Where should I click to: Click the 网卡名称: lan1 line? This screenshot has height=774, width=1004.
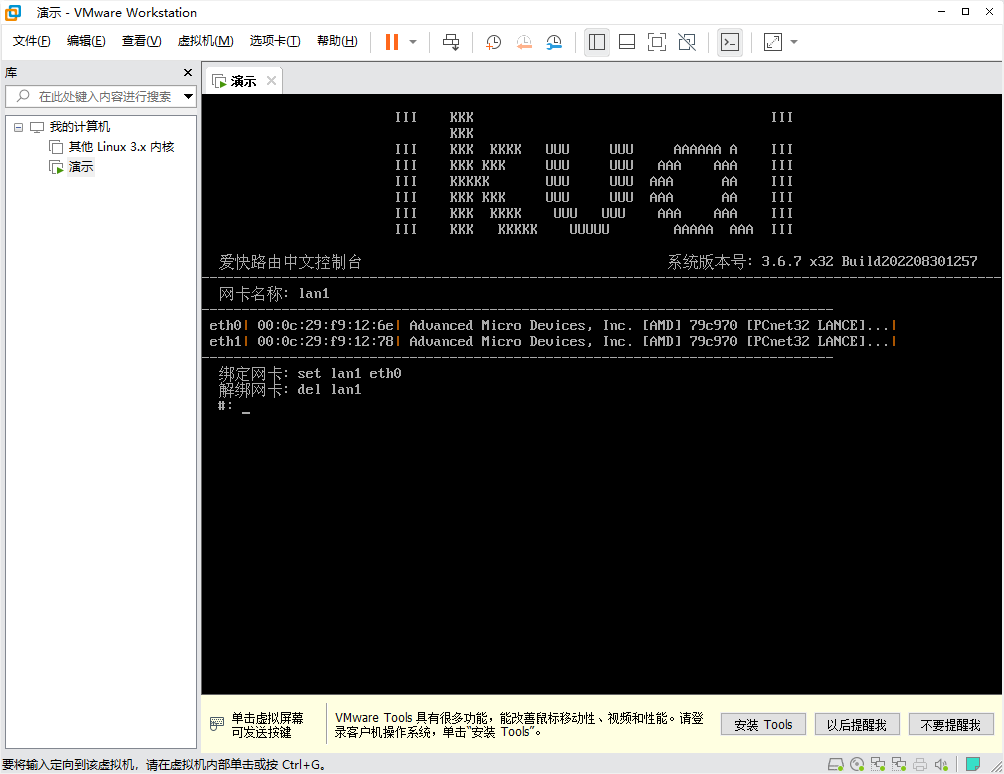point(274,294)
